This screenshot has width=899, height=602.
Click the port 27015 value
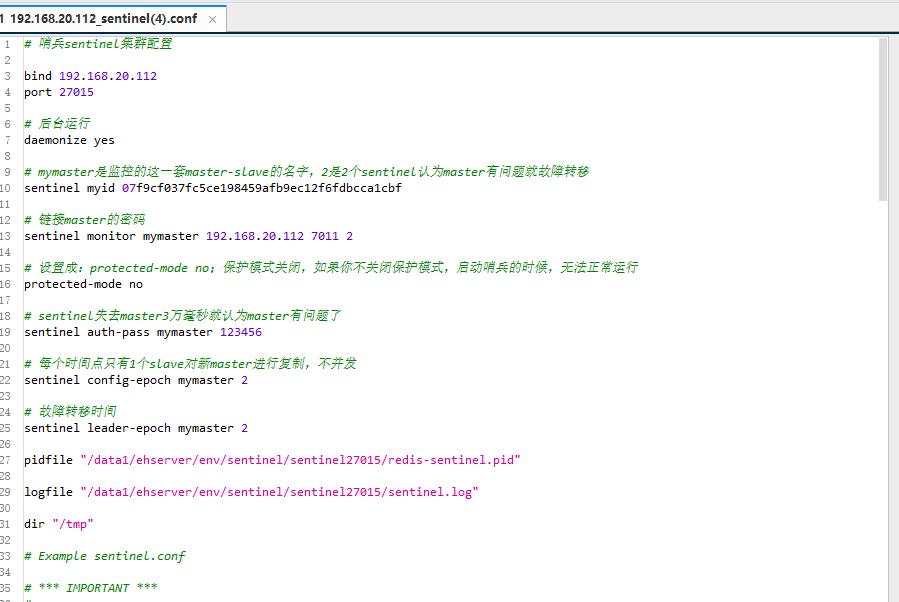coord(76,91)
